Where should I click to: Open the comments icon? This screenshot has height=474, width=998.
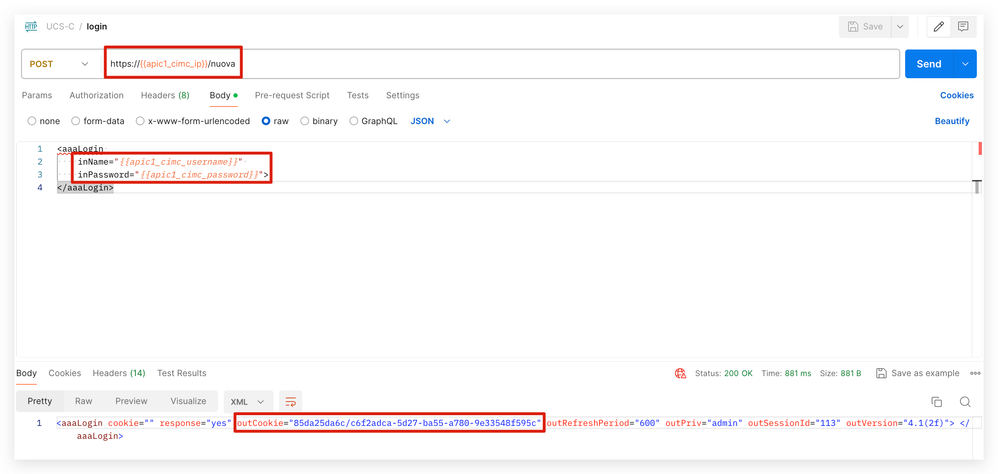pyautogui.click(x=963, y=27)
